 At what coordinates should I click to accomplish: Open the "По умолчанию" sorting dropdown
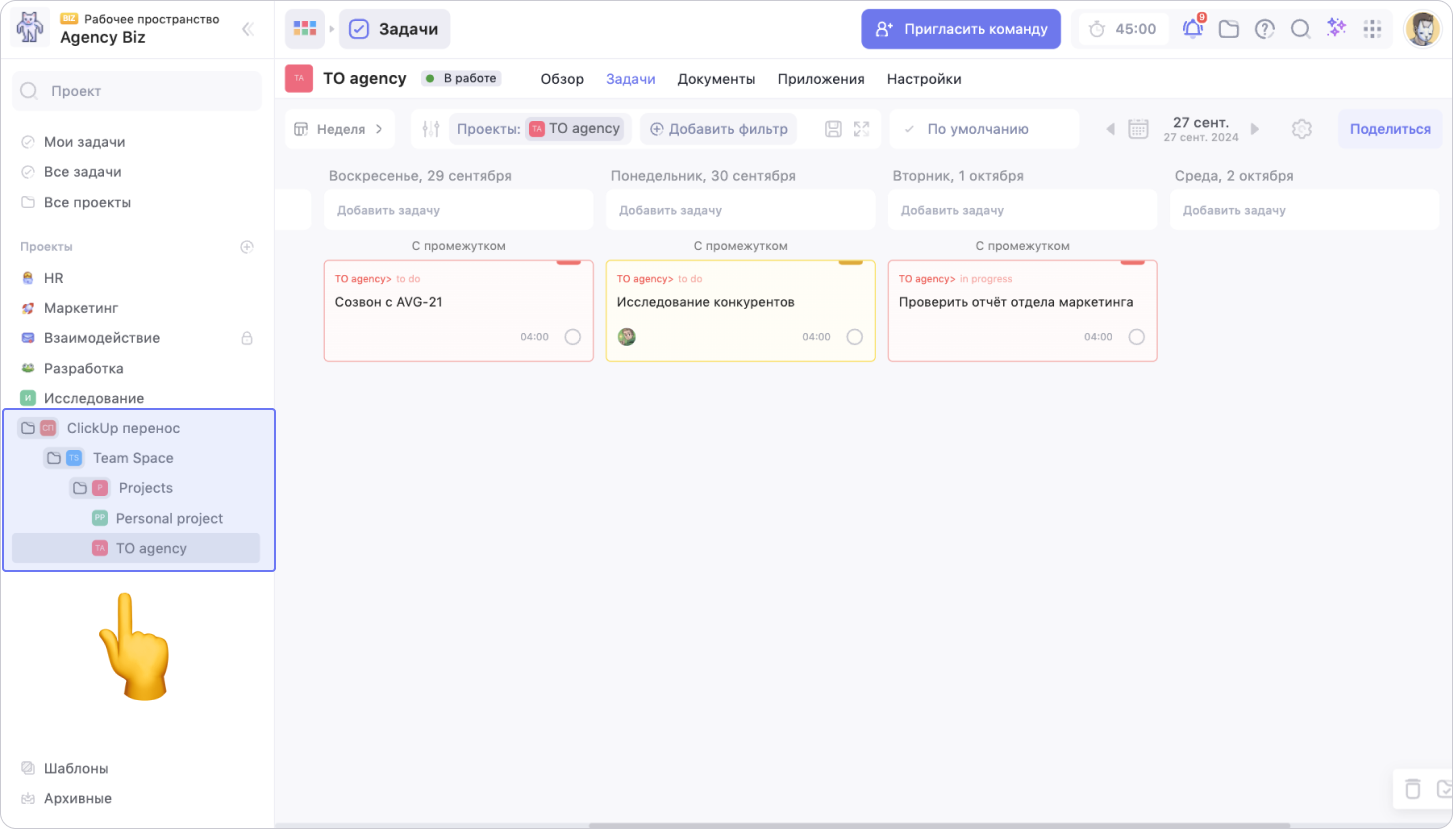coord(977,129)
